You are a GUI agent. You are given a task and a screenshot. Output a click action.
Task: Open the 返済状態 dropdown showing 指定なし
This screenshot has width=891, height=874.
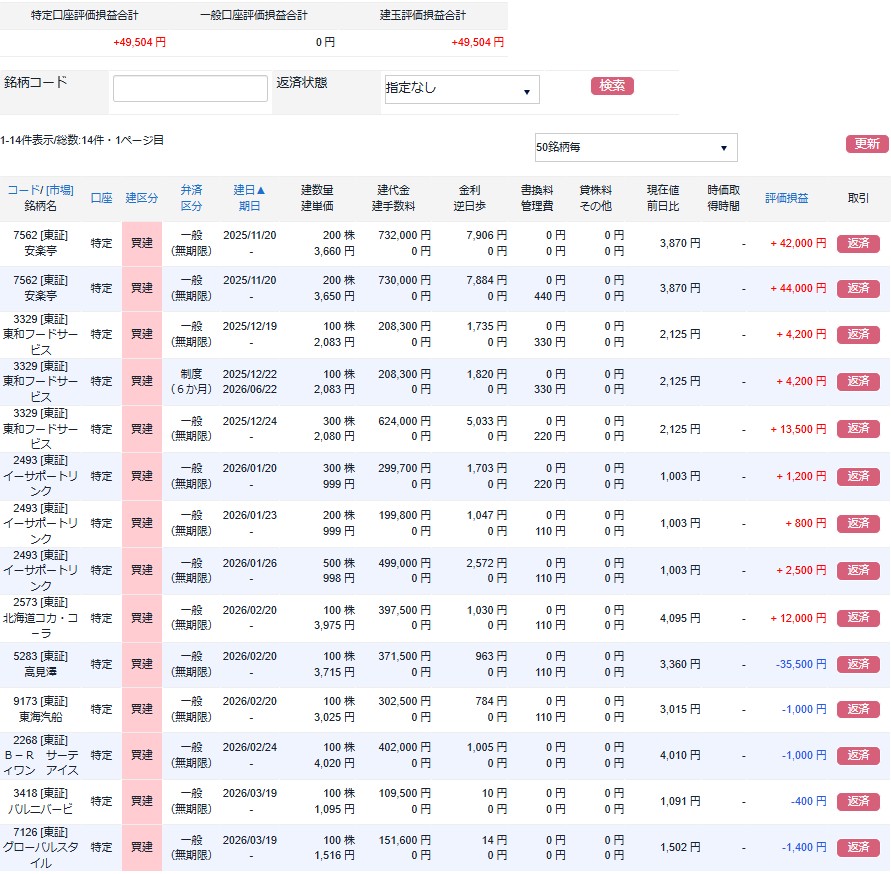click(461, 90)
